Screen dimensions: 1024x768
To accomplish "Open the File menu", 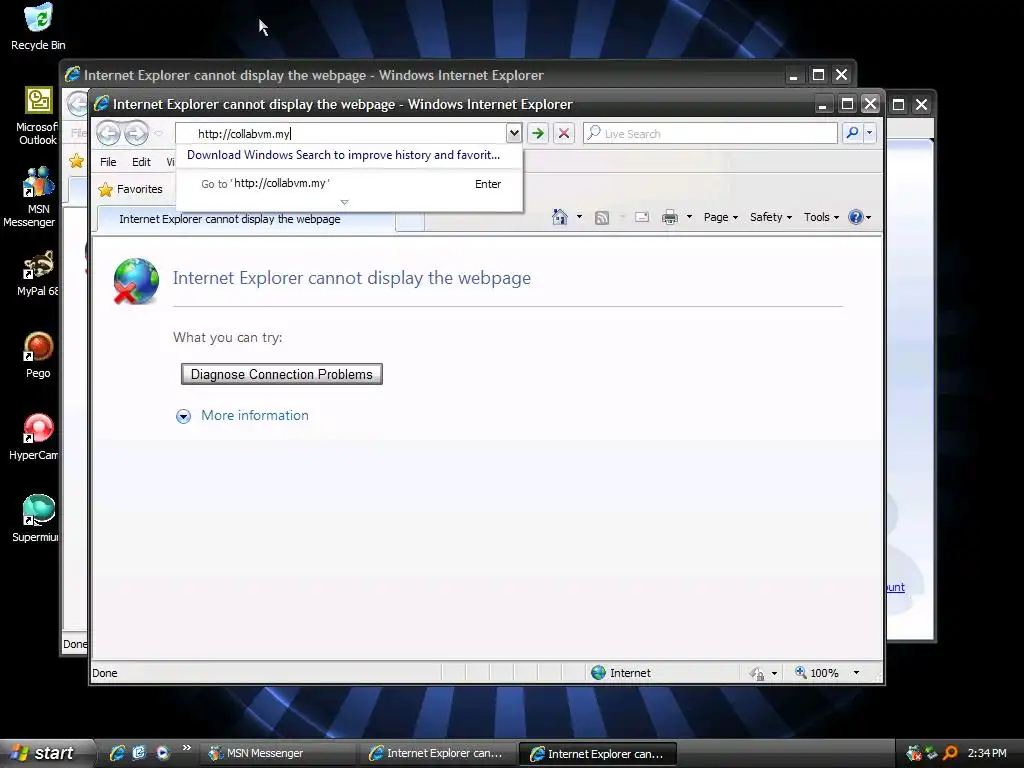I will (108, 162).
